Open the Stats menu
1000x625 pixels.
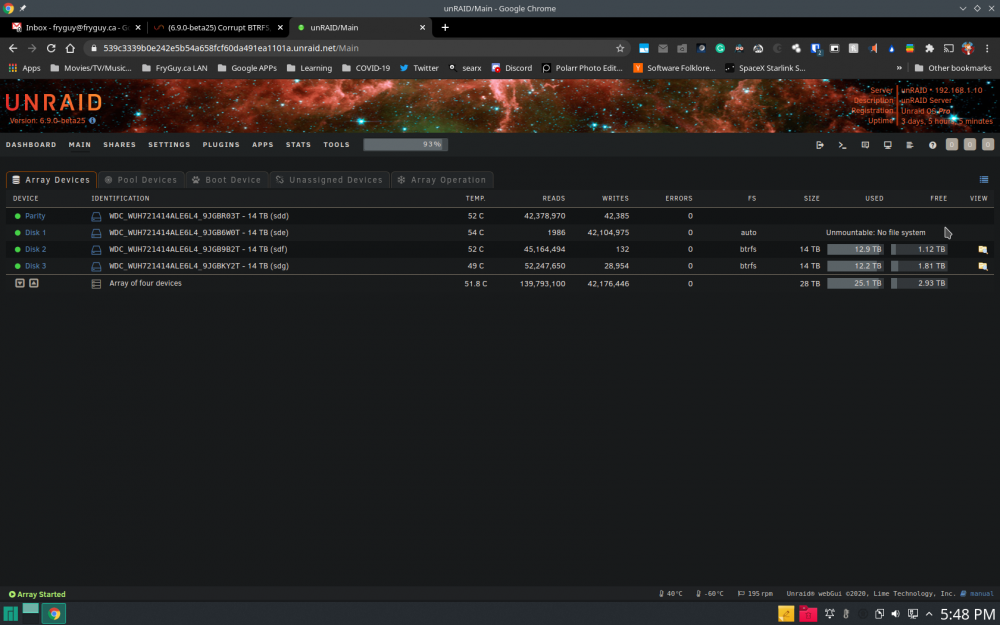tap(298, 145)
